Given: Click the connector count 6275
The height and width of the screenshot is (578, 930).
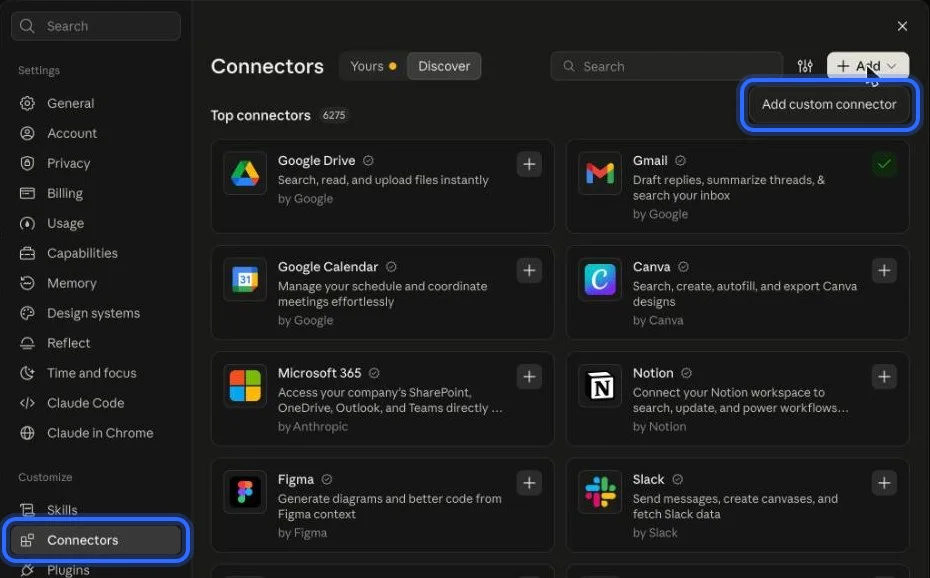Looking at the screenshot, I should [334, 115].
